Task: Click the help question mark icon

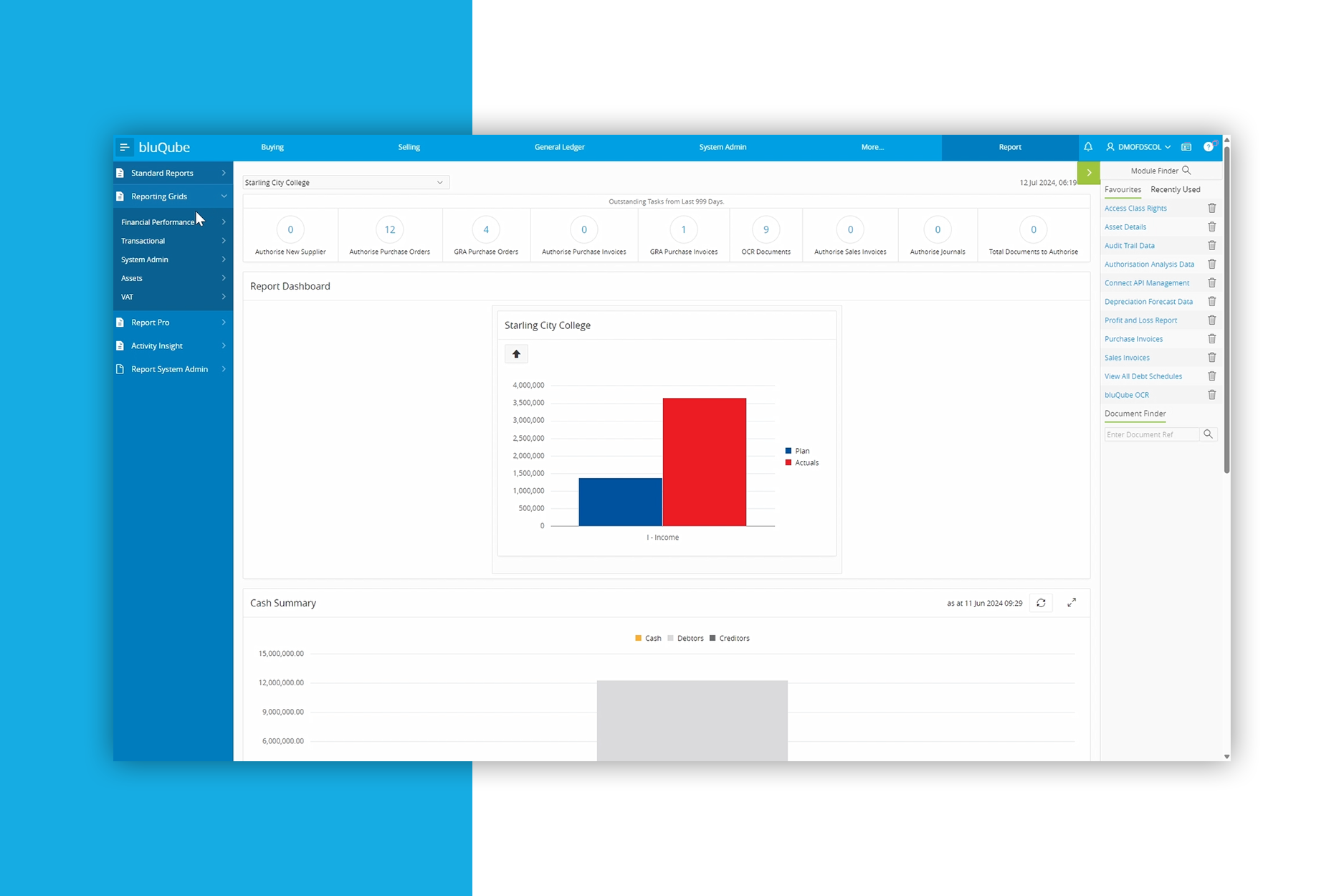Action: point(1209,147)
